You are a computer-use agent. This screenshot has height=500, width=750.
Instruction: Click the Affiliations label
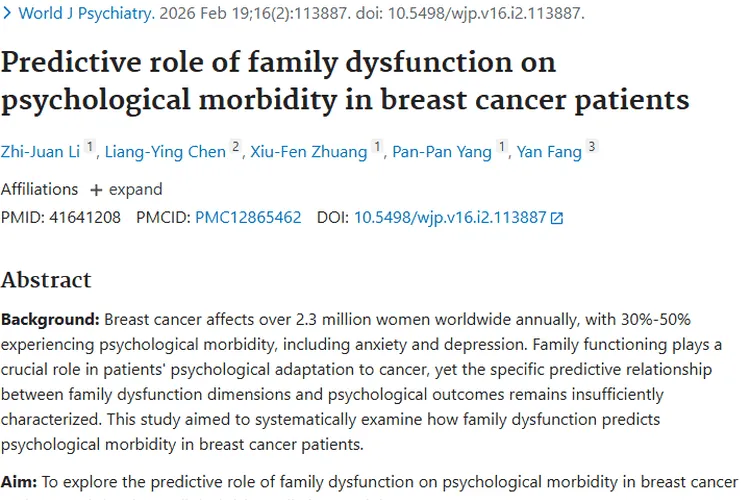pos(39,189)
